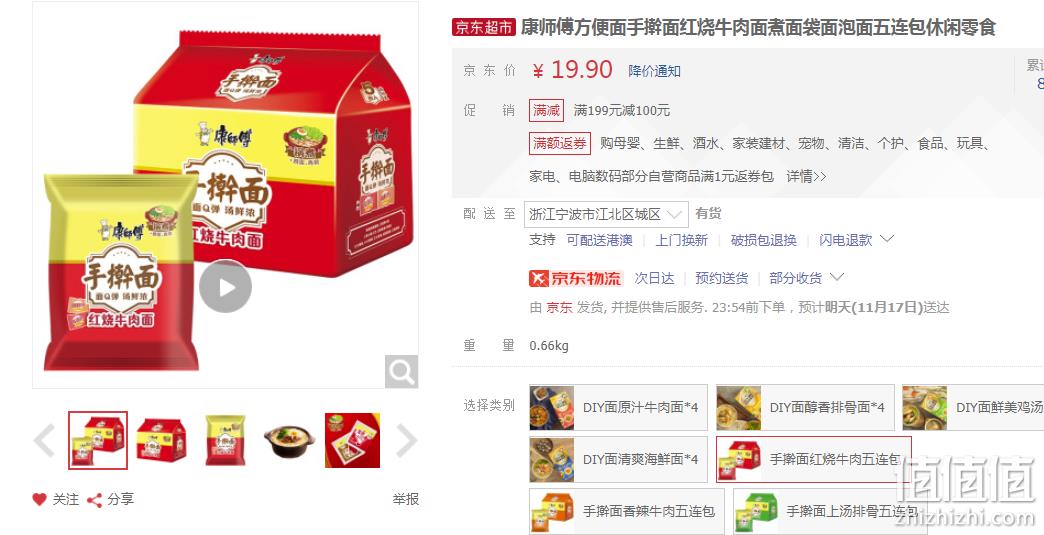Click the 京东物流 logo

575,278
